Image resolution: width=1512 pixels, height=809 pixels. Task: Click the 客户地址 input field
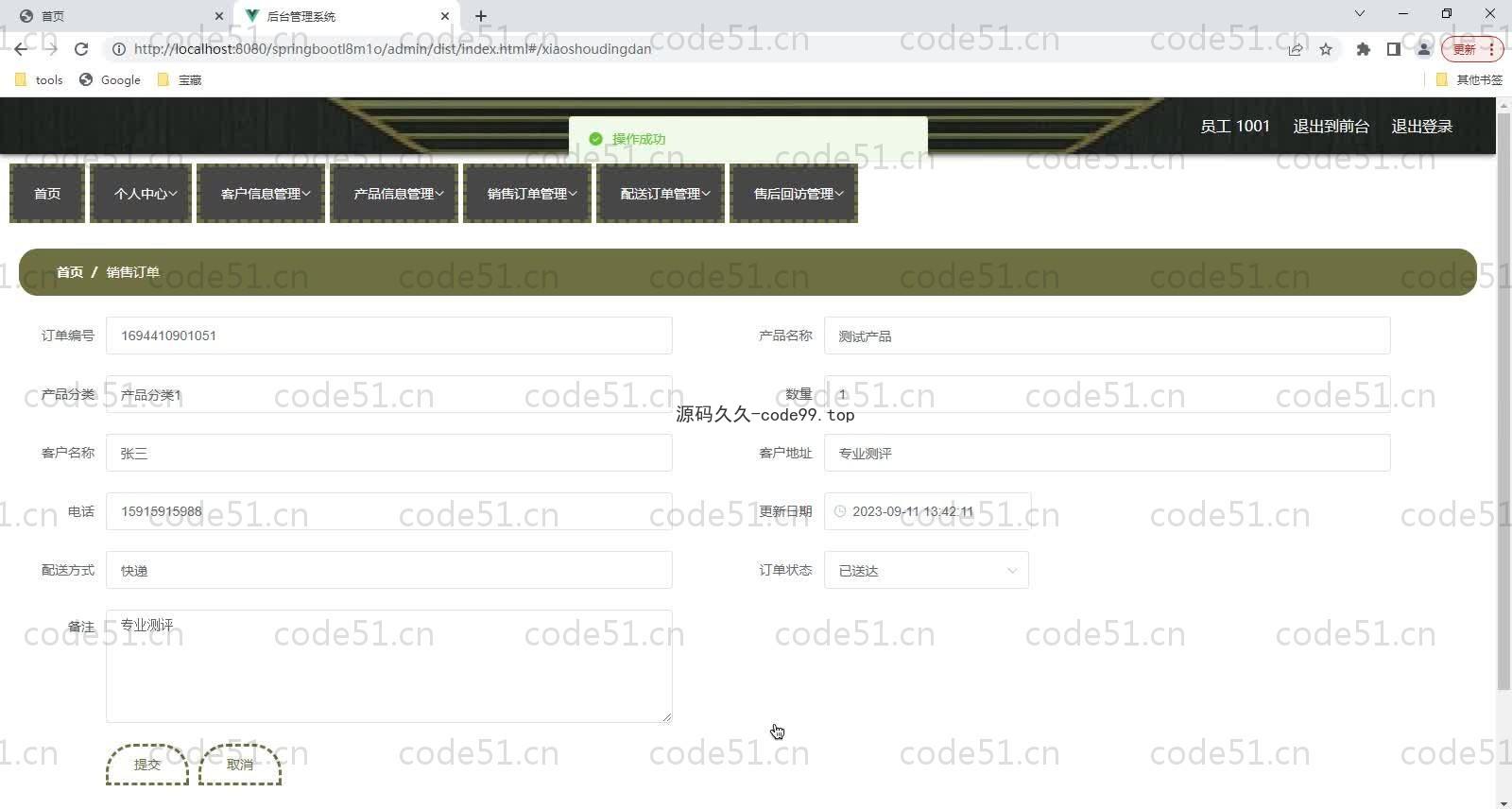coord(1108,453)
